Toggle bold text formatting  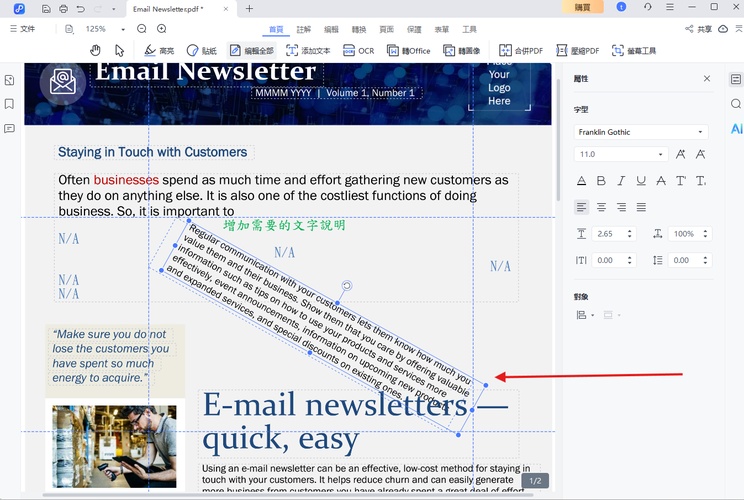[x=601, y=181]
